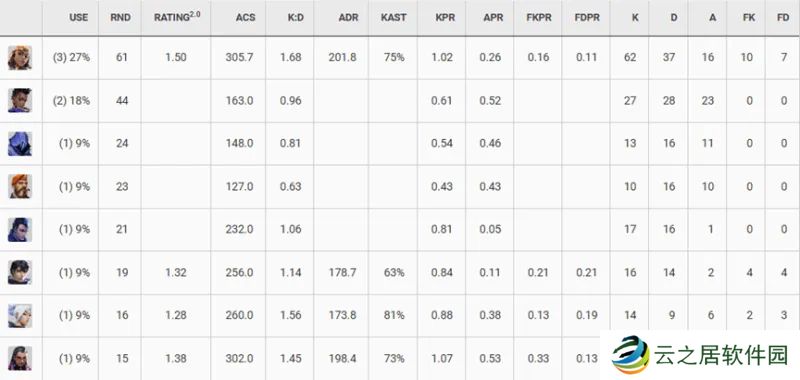Viewport: 800px width, 380px height.
Task: Click the watermark logo beside the Chinese text
Action: pos(631,354)
